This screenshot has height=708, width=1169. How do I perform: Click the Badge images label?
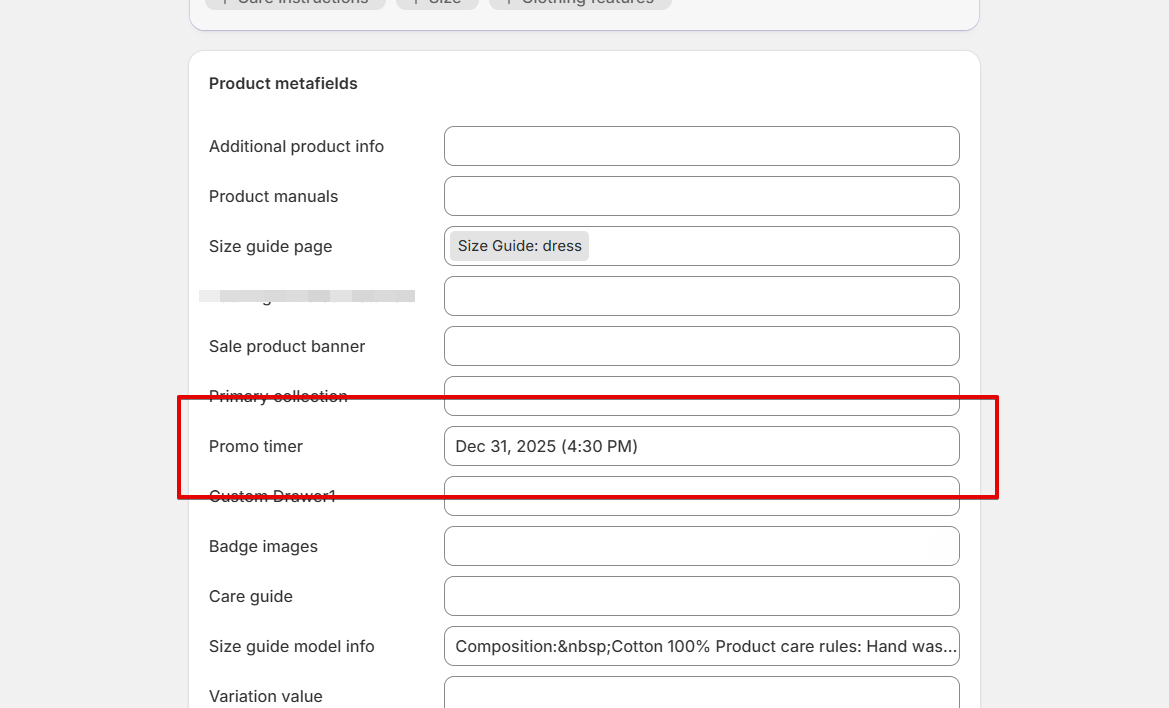coord(263,546)
